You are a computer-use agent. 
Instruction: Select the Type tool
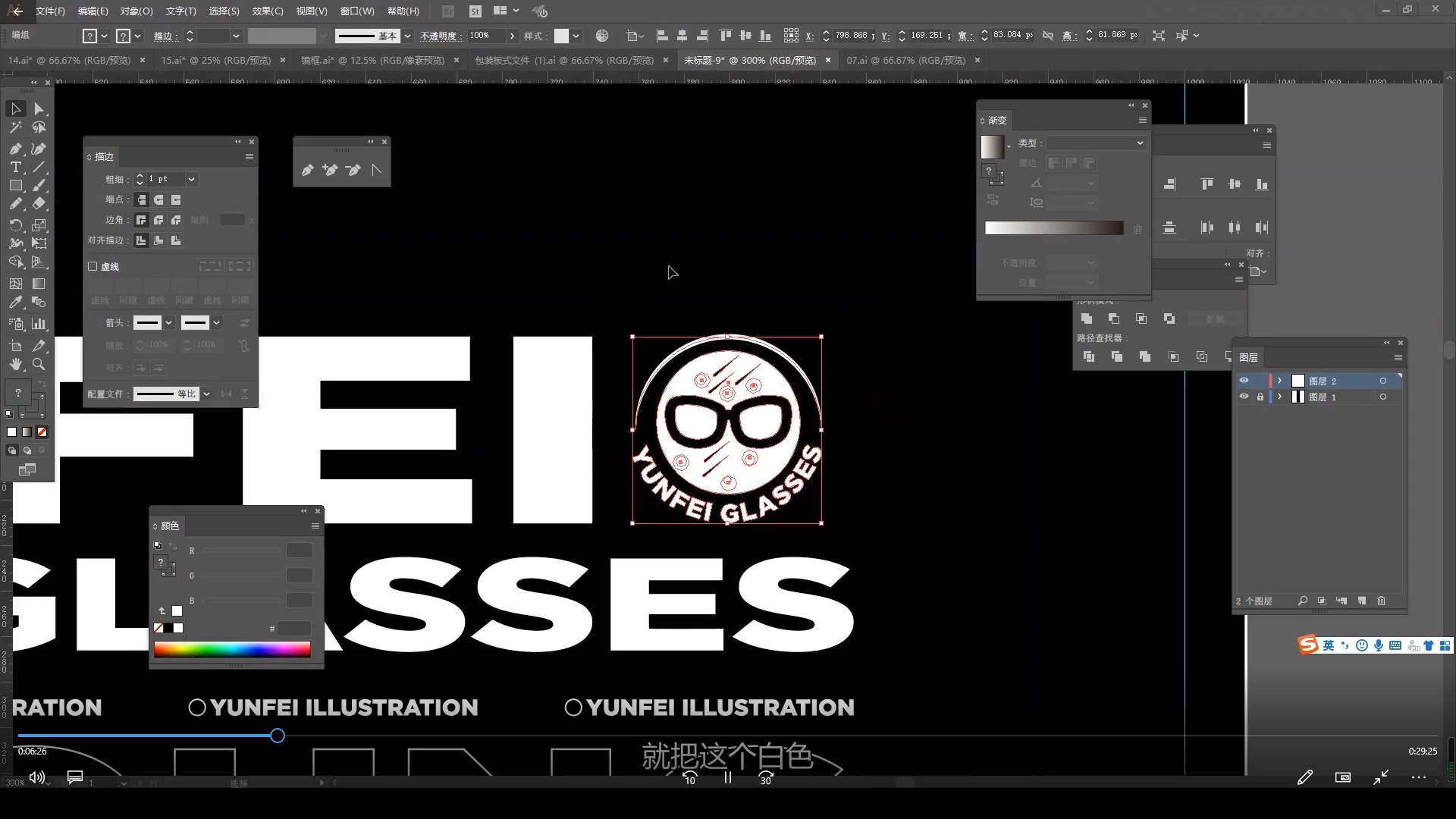(15, 168)
